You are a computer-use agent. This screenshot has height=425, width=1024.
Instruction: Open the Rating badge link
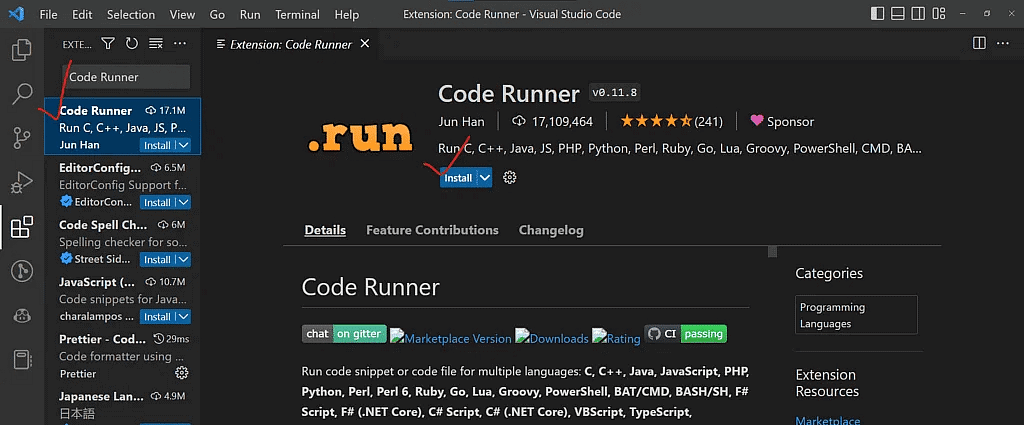click(x=616, y=338)
